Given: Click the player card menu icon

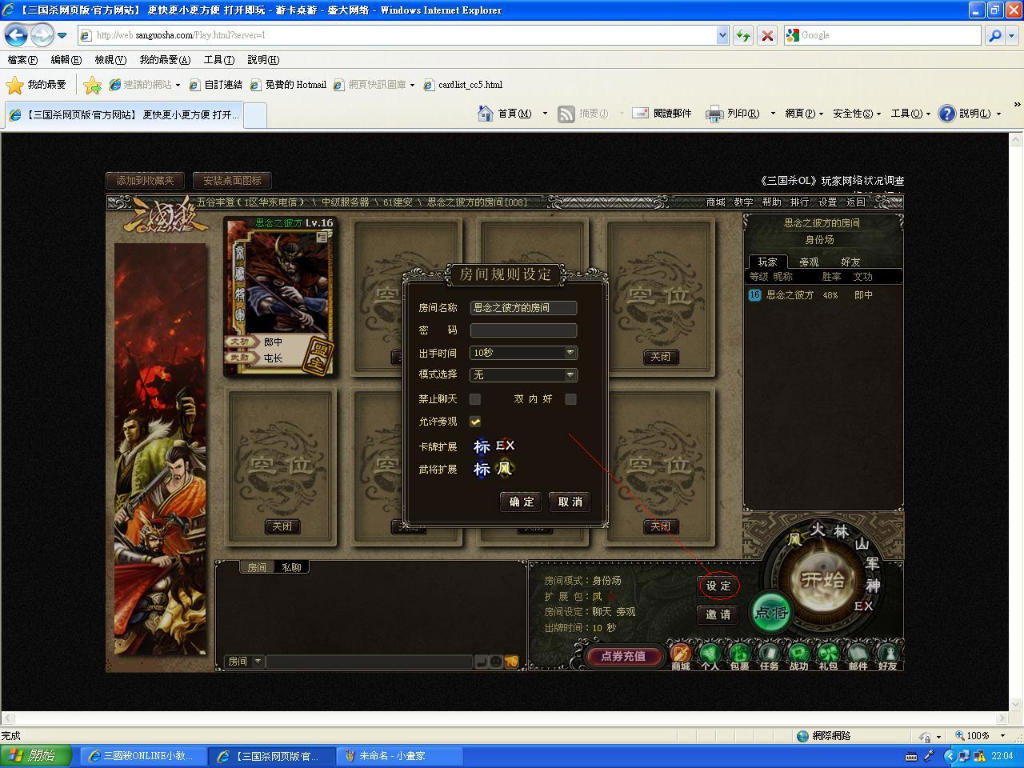Looking at the screenshot, I should 322,237.
